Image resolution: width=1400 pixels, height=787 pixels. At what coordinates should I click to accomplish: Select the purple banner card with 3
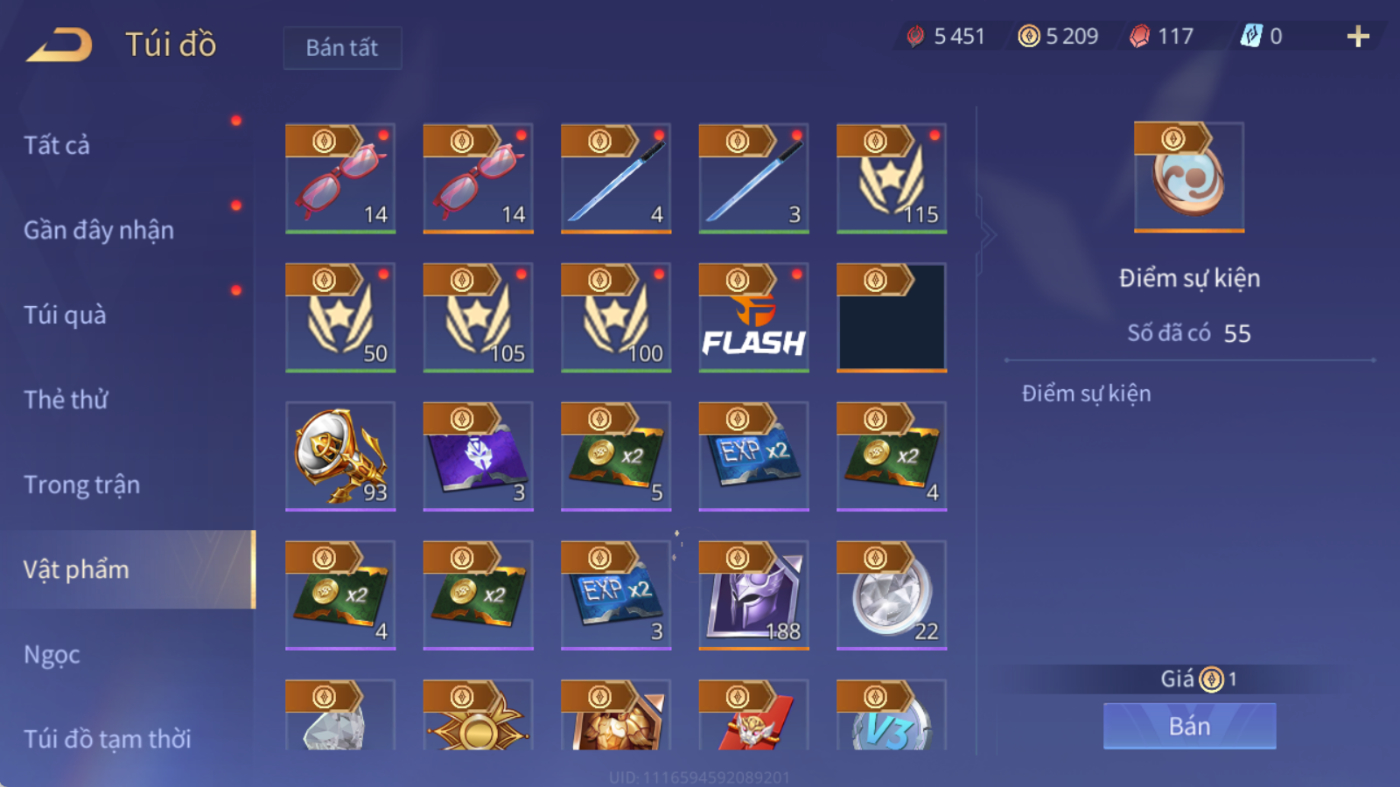click(478, 457)
